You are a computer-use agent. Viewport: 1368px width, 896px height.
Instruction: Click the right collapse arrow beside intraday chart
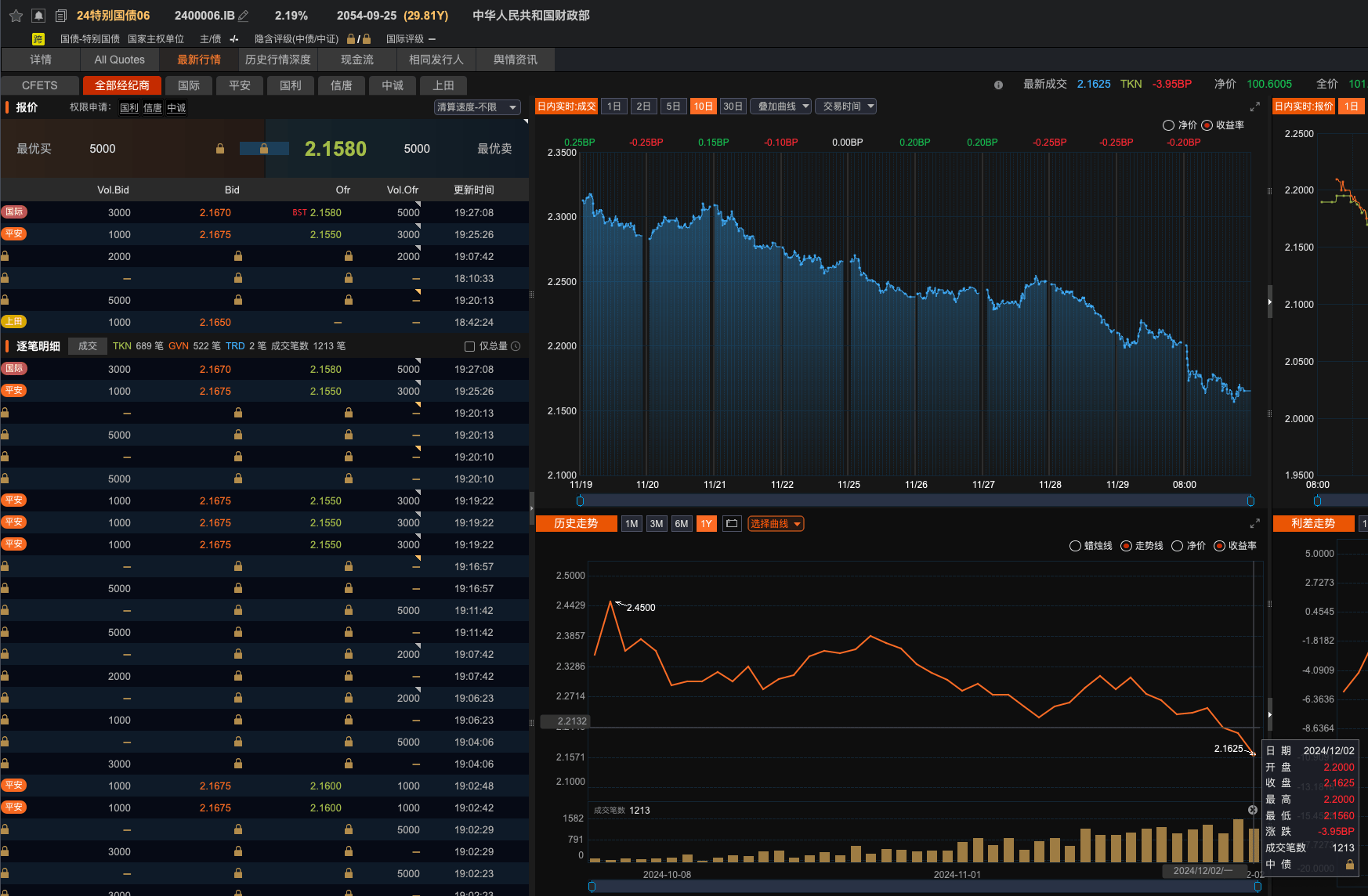tap(1270, 302)
